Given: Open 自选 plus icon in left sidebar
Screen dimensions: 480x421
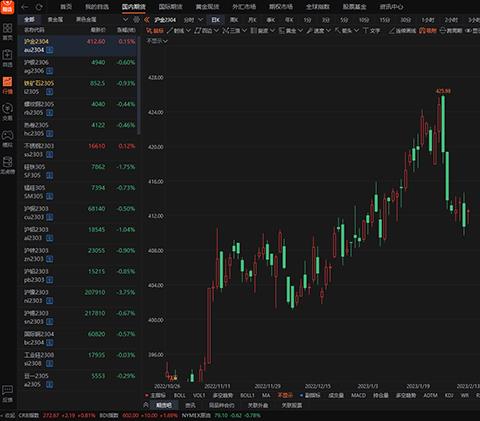Looking at the screenshot, I should tap(7, 55).
